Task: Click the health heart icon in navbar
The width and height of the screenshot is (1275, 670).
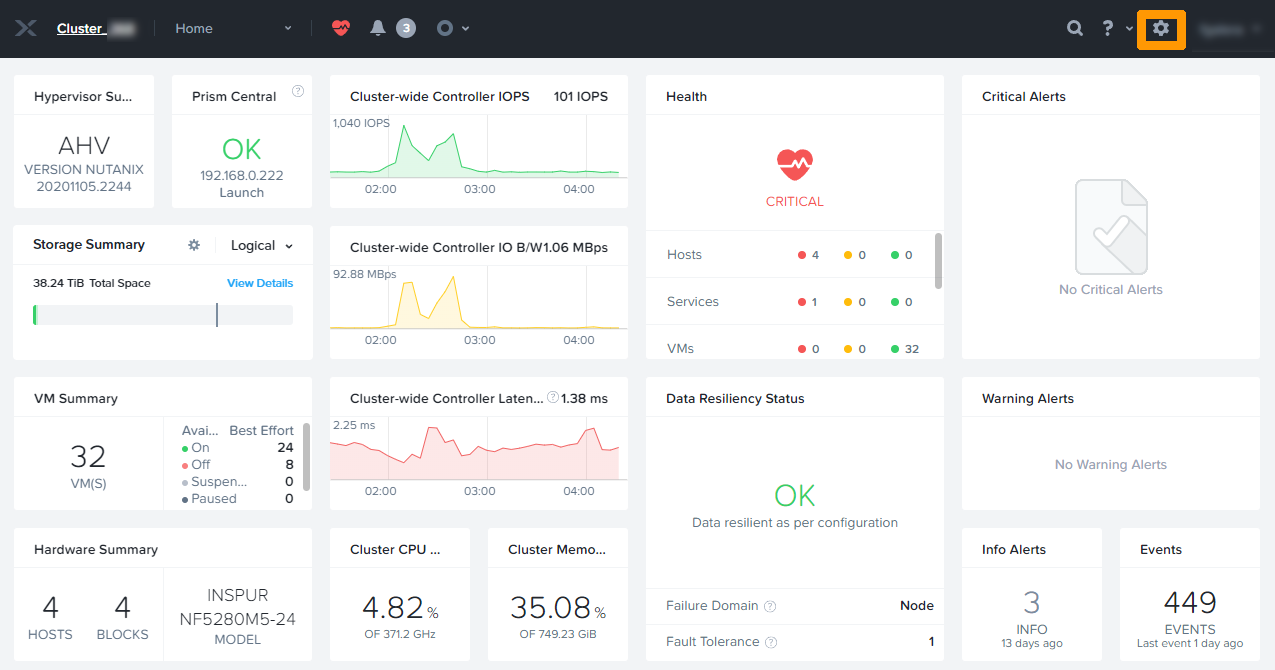Action: coord(341,29)
